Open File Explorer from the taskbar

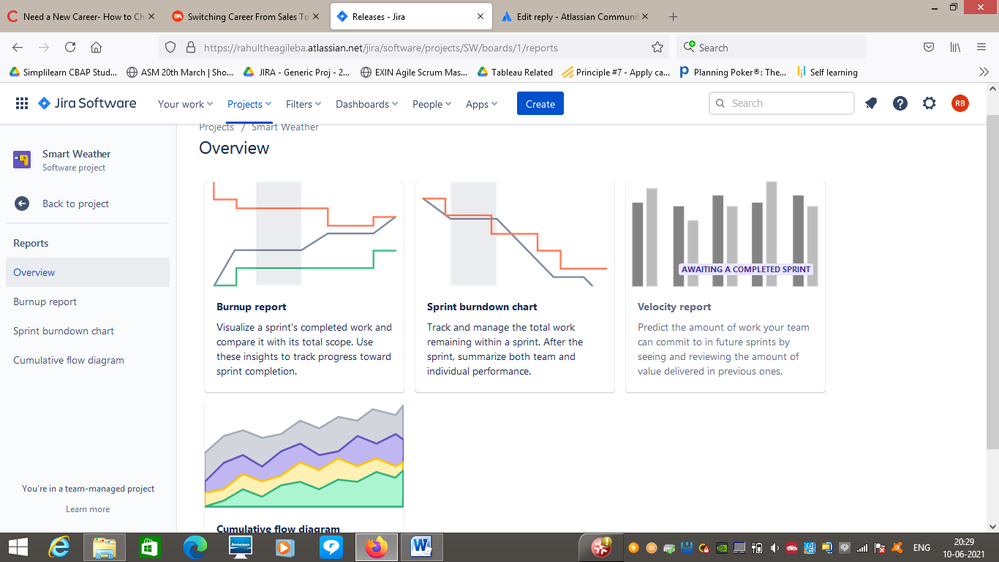point(104,547)
